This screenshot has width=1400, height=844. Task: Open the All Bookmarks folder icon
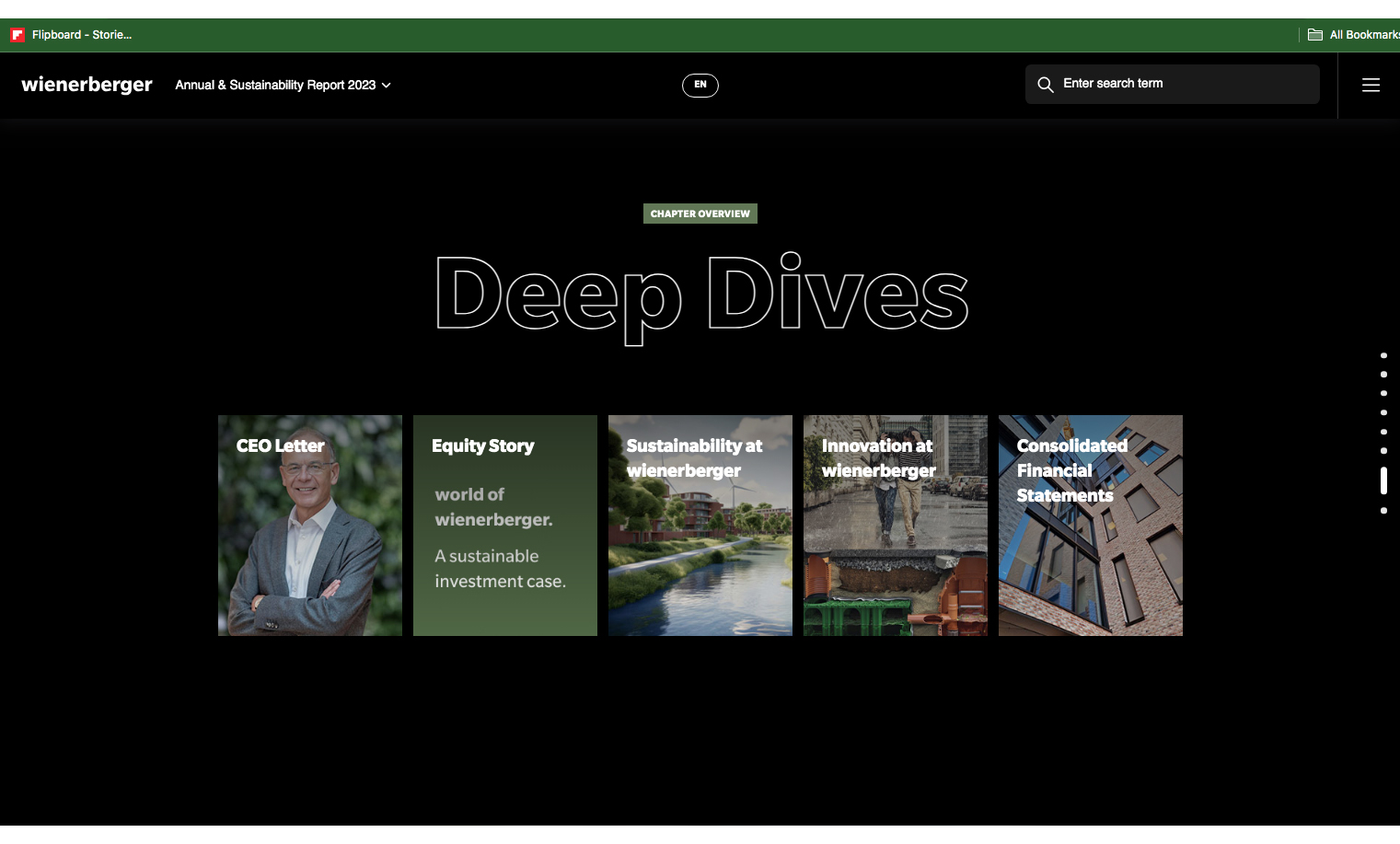click(x=1315, y=35)
